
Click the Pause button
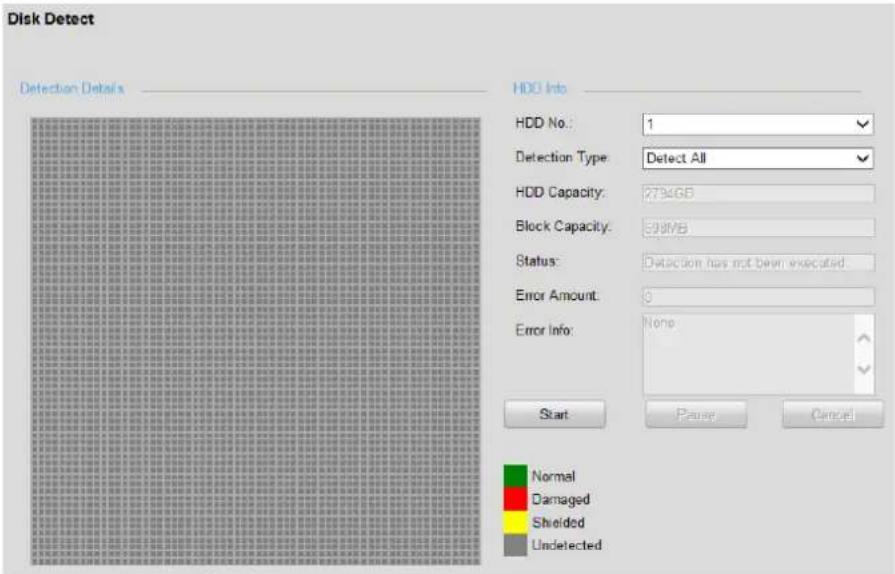(695, 414)
